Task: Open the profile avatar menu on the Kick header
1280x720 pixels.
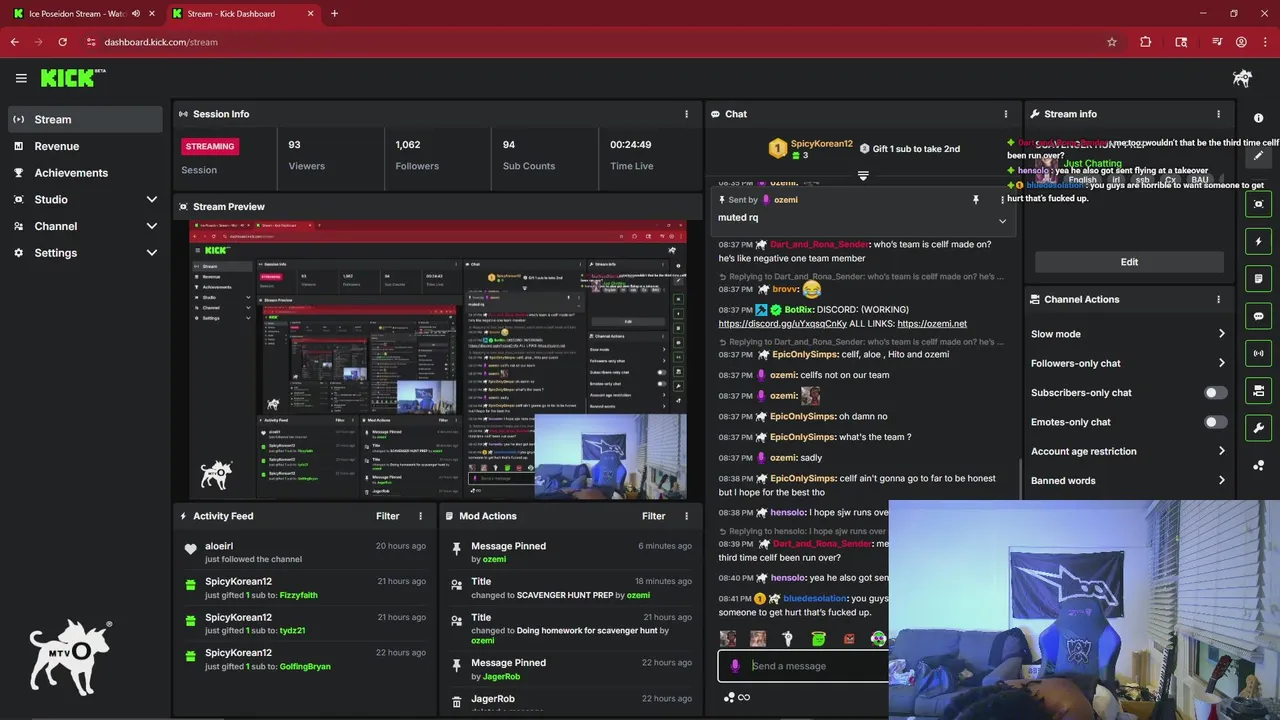Action: [x=1243, y=78]
